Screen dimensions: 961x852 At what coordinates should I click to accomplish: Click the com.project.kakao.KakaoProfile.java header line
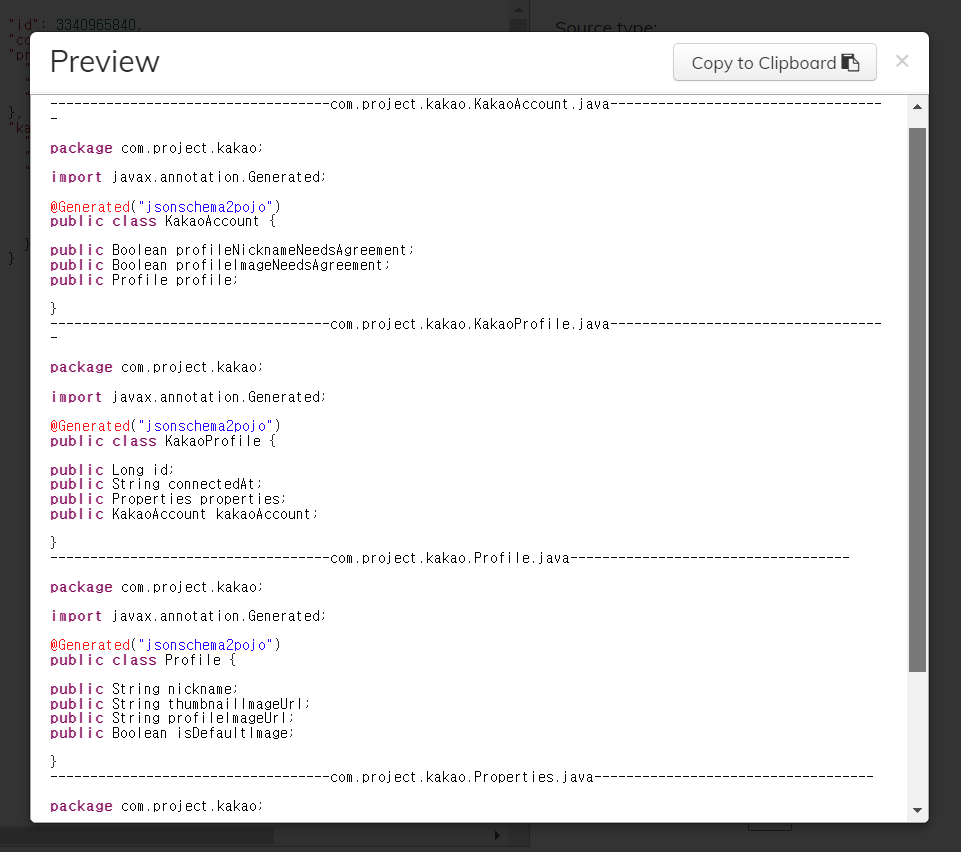[466, 324]
